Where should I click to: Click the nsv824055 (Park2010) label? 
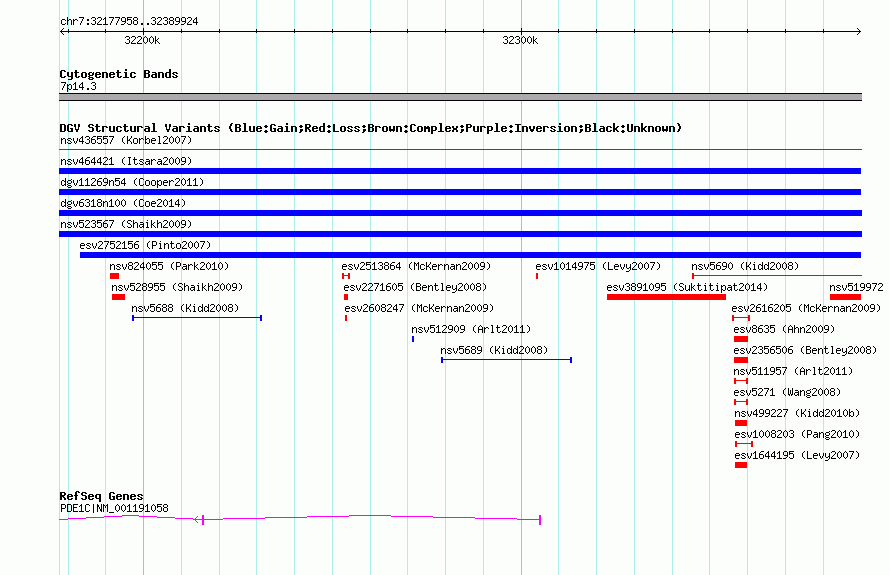[169, 266]
